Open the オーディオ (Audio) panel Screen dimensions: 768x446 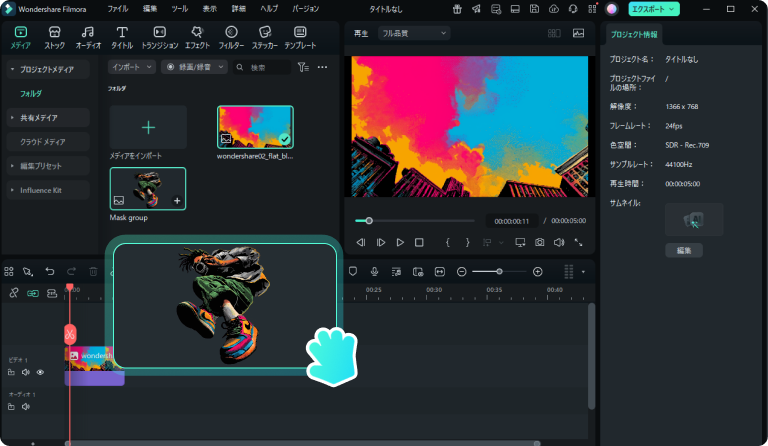pyautogui.click(x=88, y=38)
